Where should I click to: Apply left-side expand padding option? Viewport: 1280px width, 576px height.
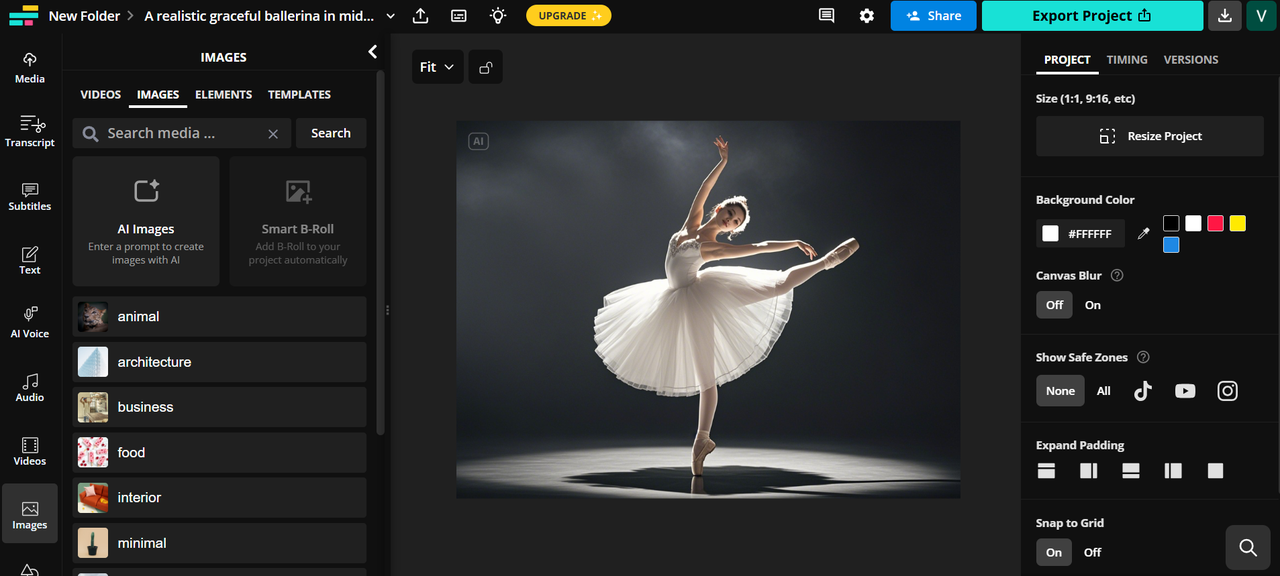(1173, 471)
